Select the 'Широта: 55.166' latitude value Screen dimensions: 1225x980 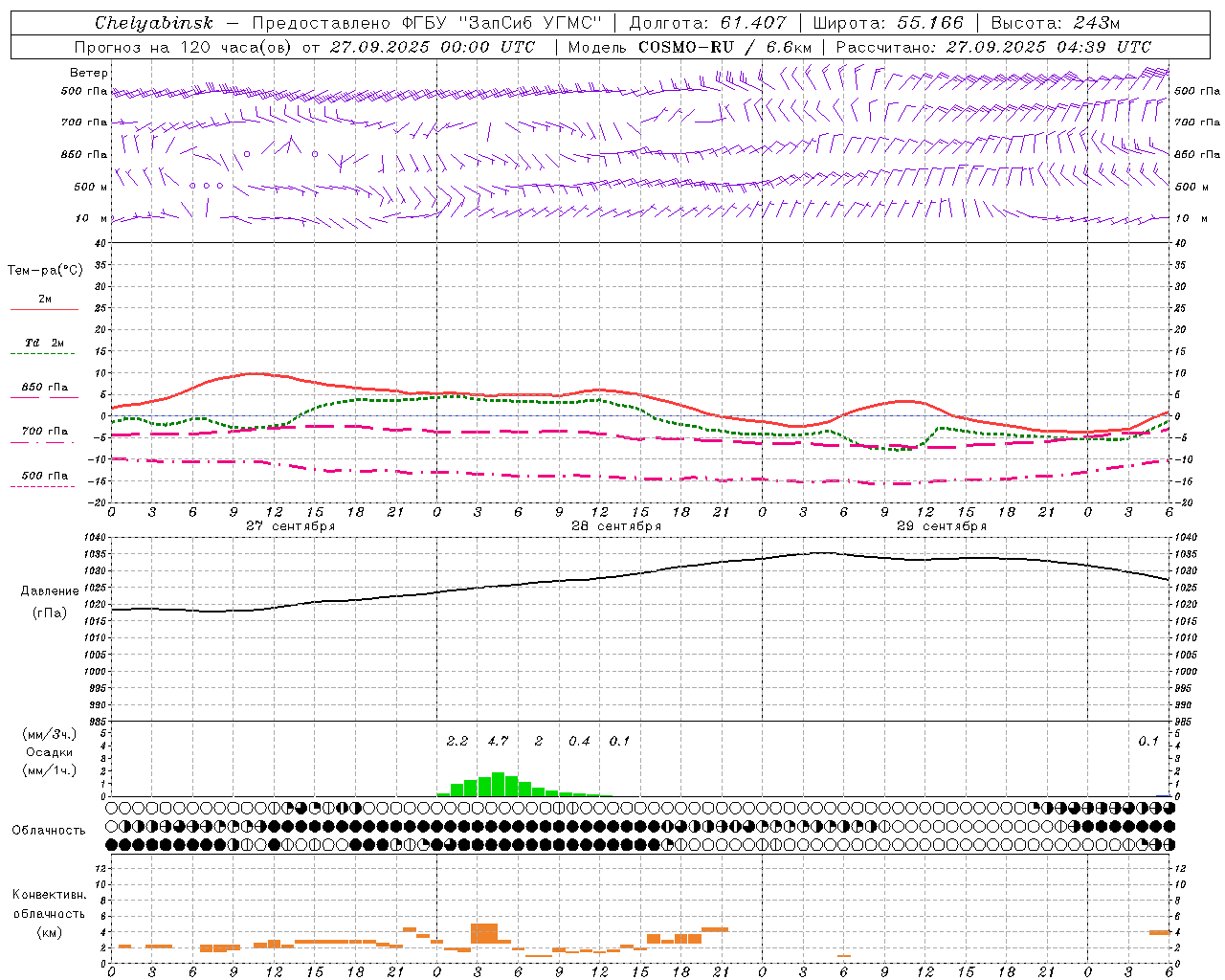coord(888,23)
